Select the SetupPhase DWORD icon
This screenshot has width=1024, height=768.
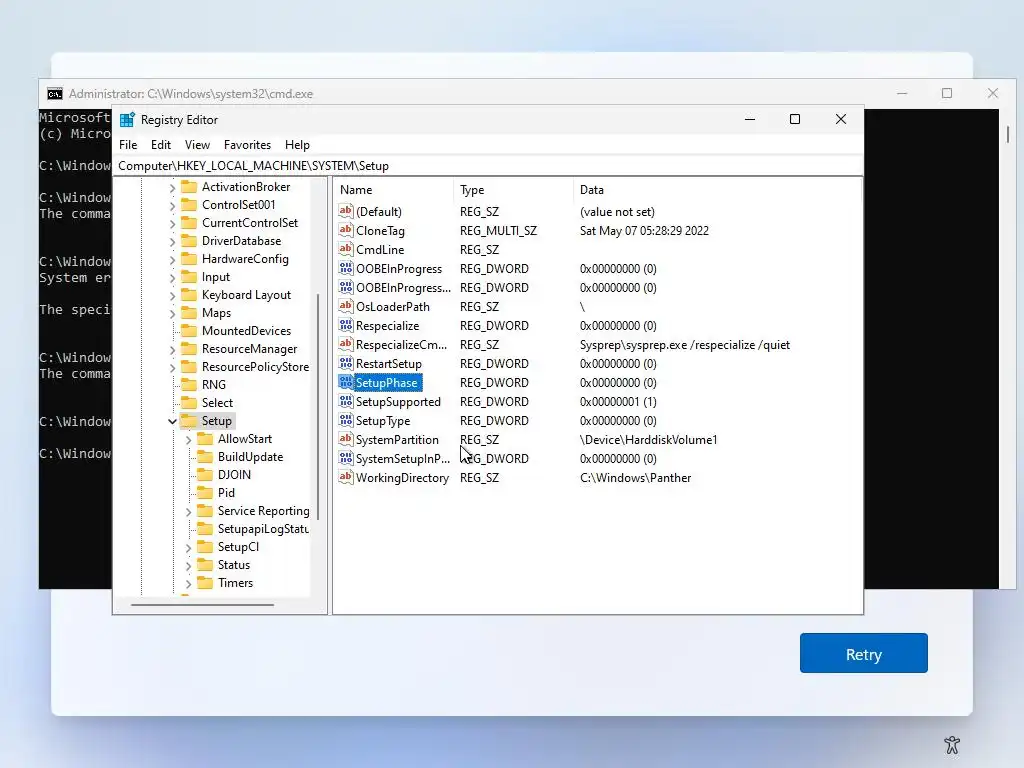[x=345, y=382]
